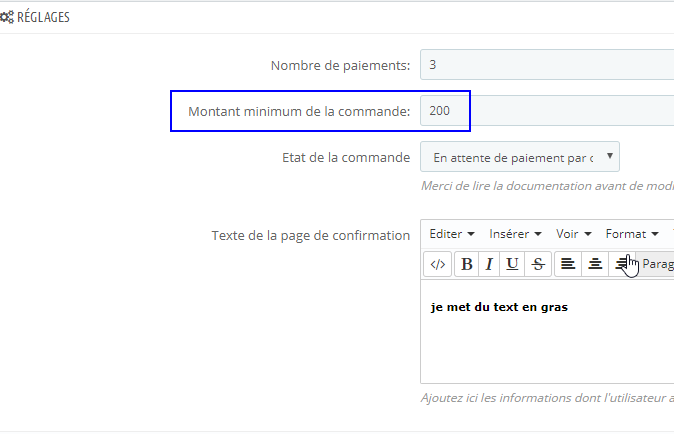674x434 pixels.
Task: Open the Format menu
Action: [632, 234]
